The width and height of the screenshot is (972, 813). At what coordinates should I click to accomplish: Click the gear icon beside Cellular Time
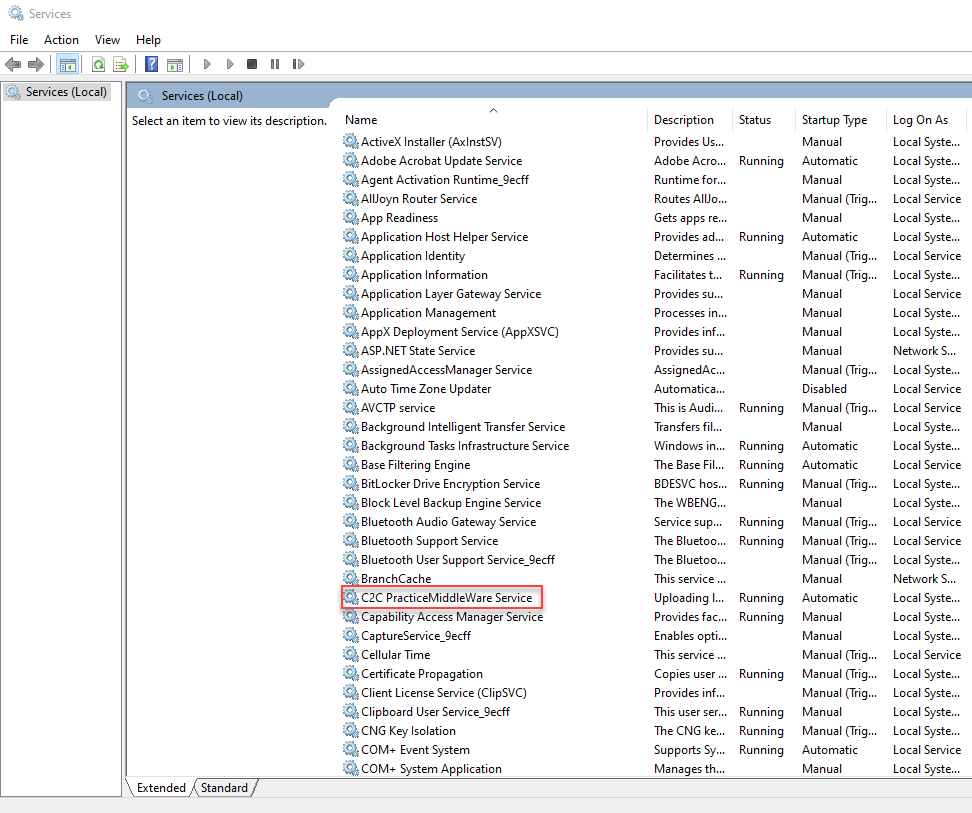[351, 654]
